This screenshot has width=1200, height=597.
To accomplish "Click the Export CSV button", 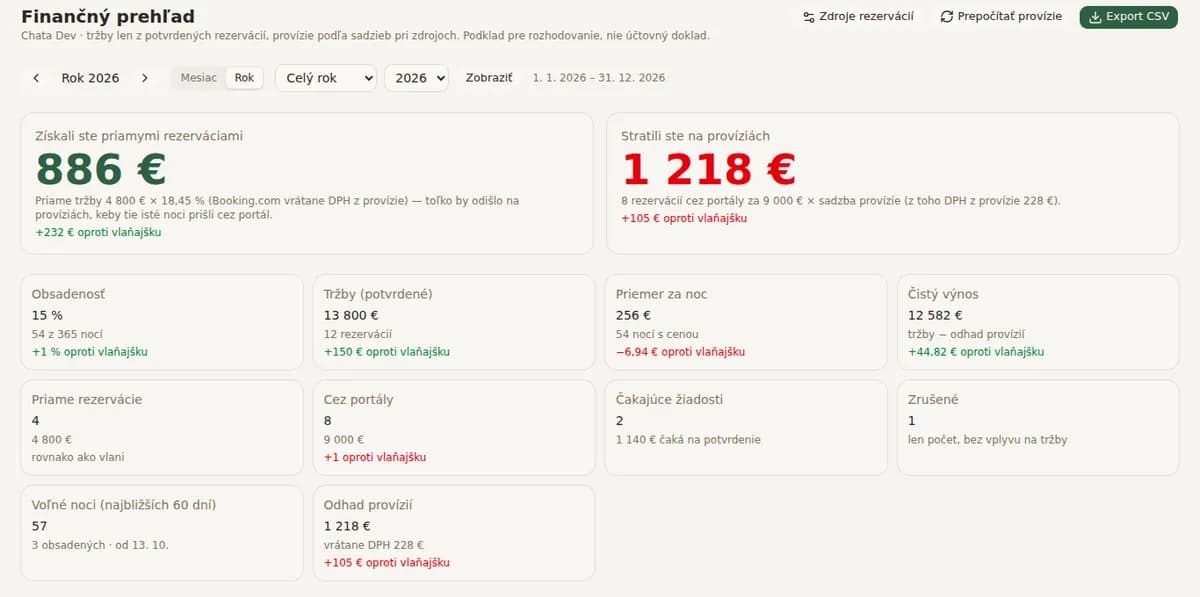I will [x=1129, y=17].
